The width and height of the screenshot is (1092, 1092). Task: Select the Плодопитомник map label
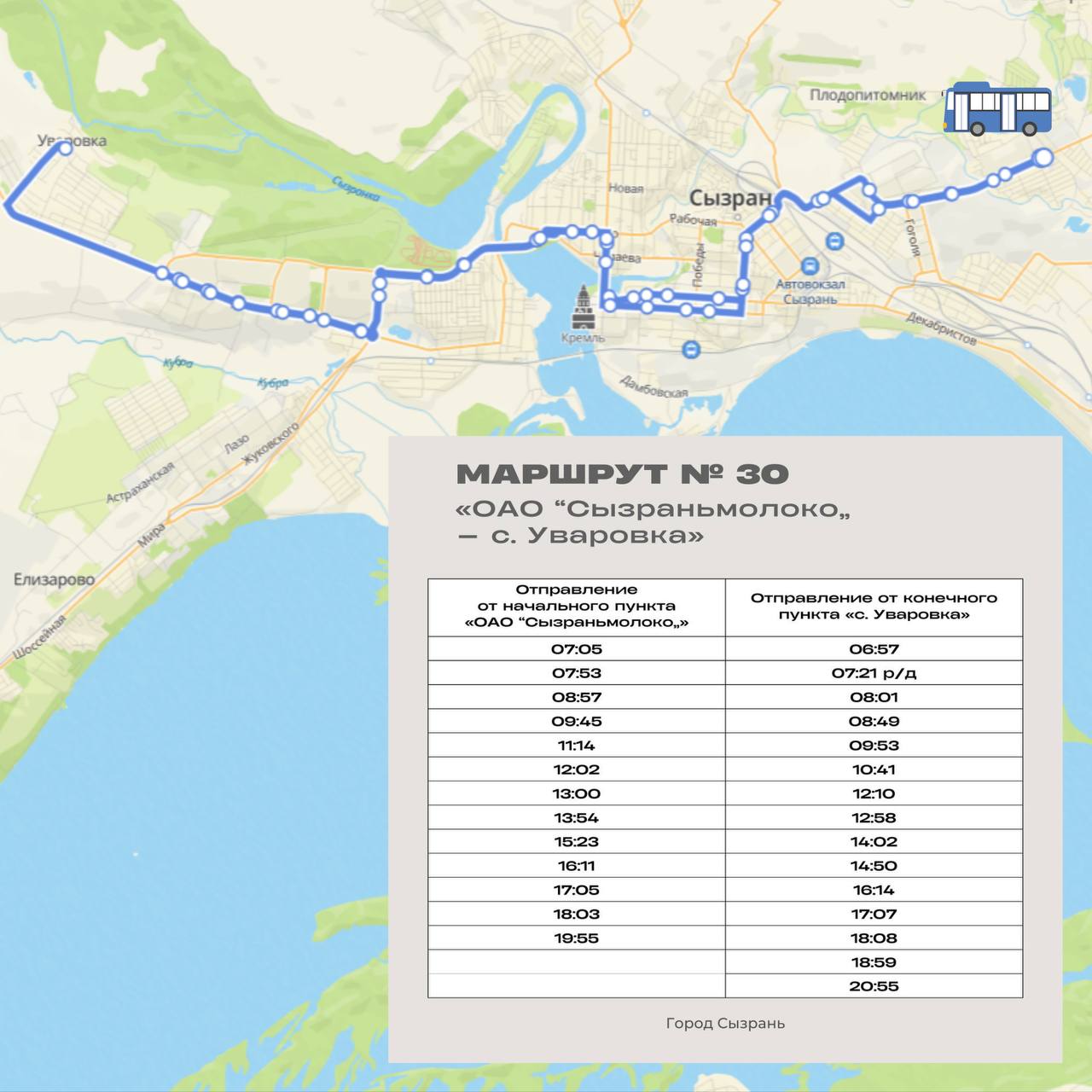[867, 95]
